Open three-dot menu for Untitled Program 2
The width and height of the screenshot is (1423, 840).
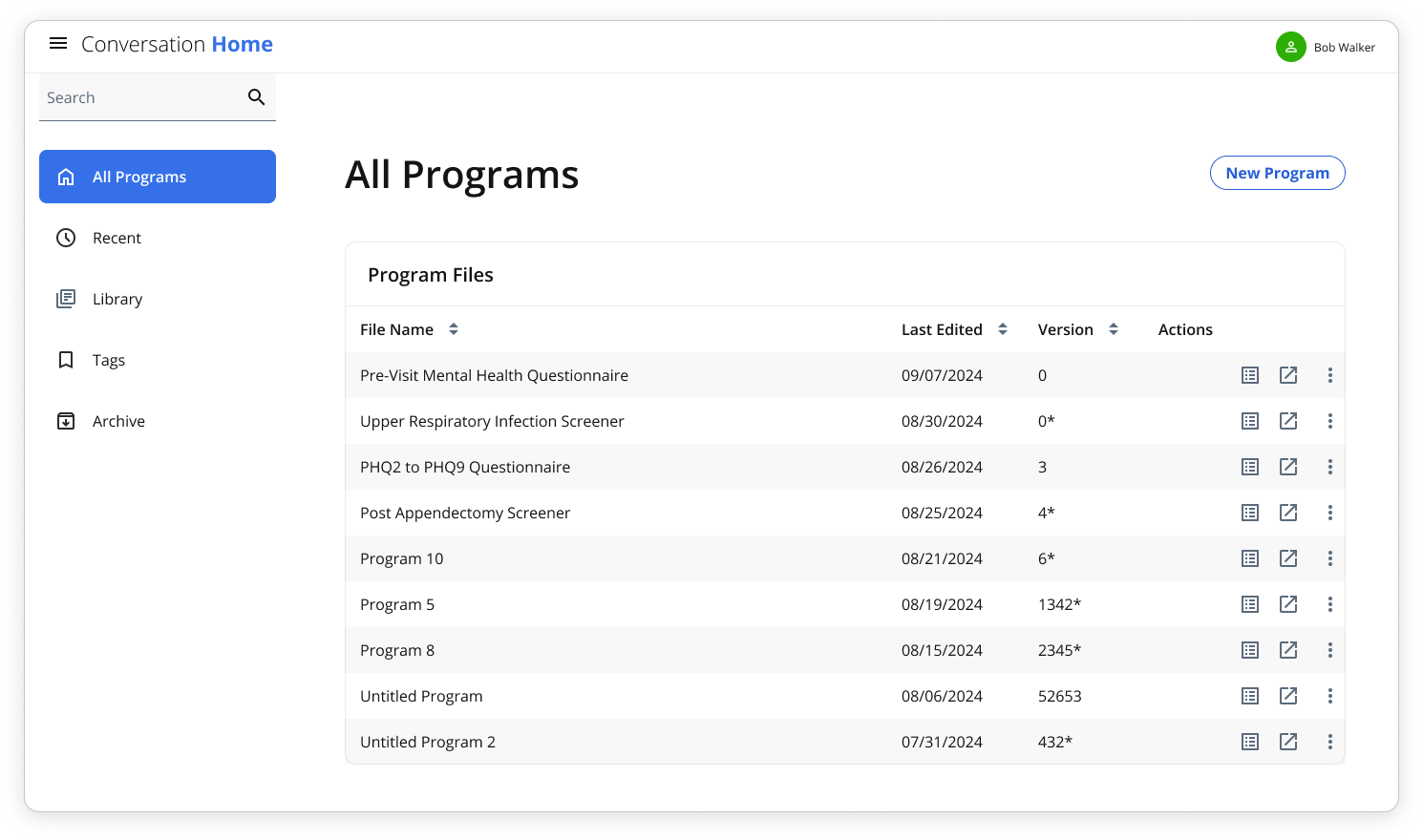(1329, 742)
